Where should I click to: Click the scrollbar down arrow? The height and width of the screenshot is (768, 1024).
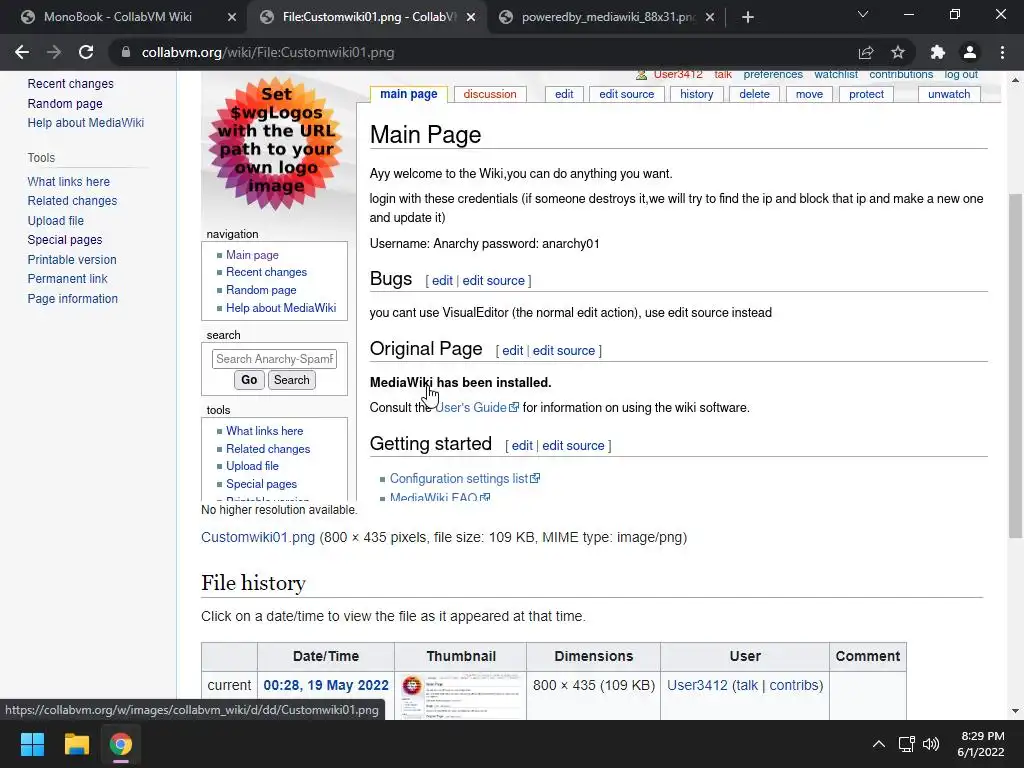pos(1015,711)
